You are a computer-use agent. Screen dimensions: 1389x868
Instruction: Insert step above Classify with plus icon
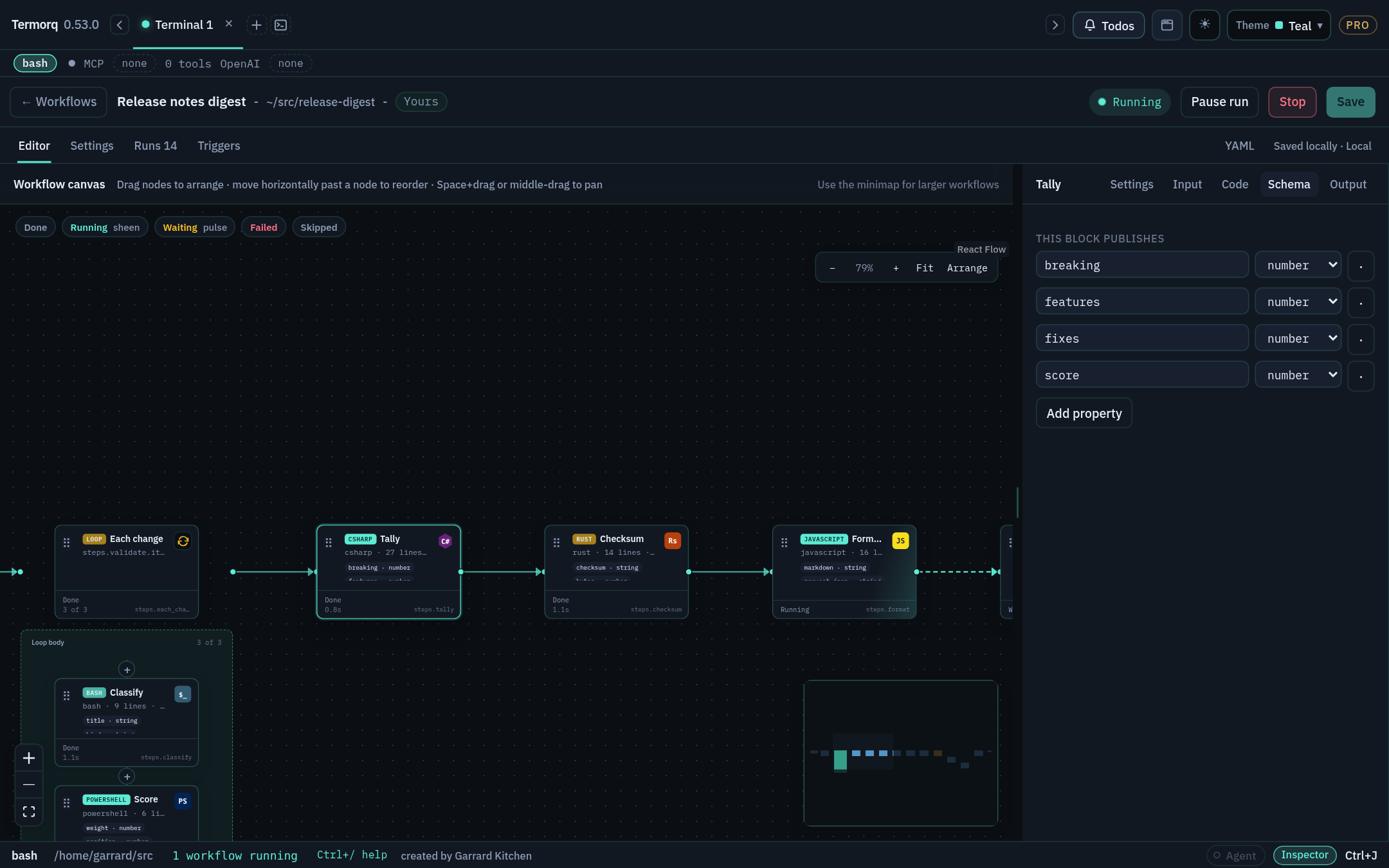[x=127, y=669]
